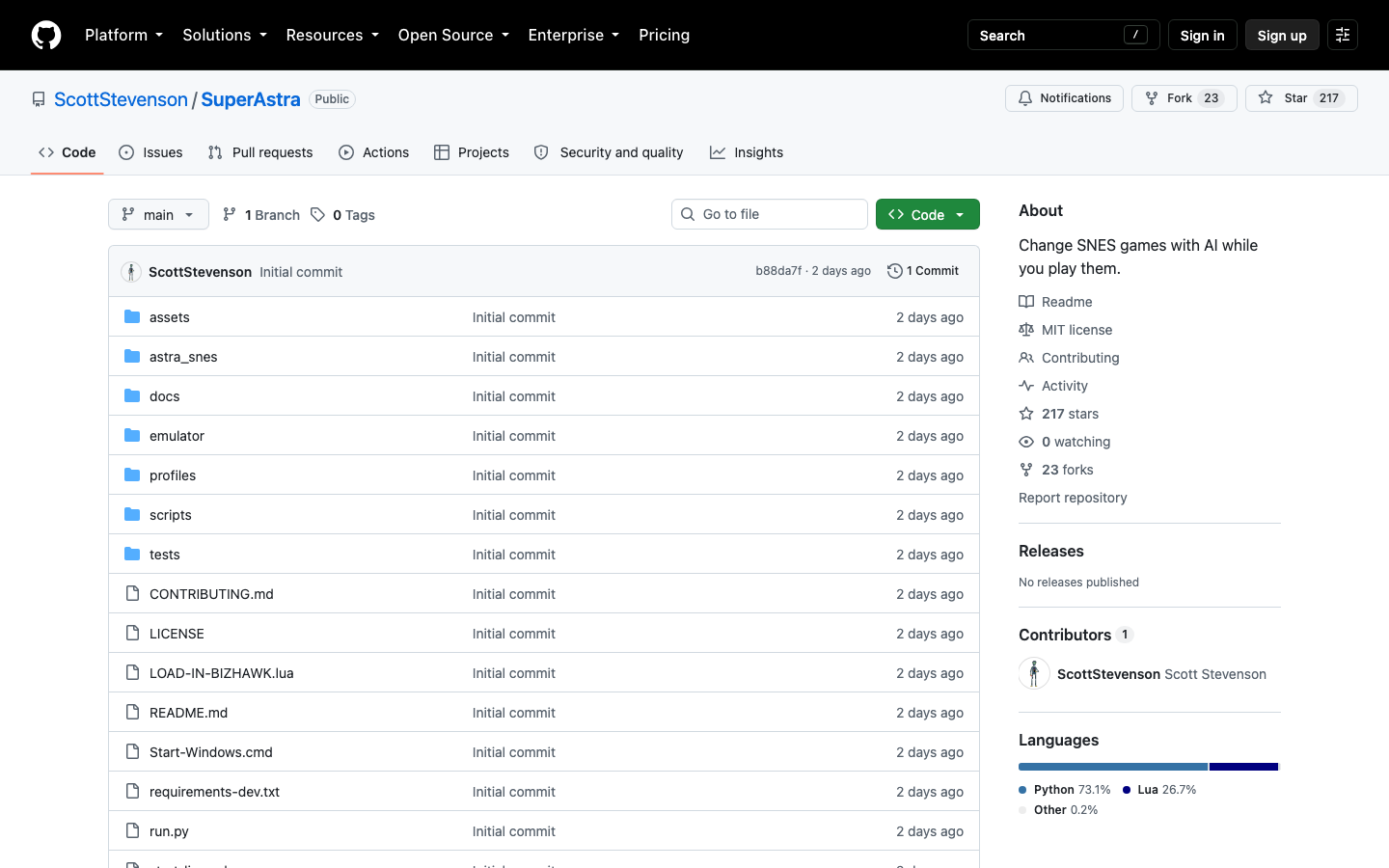Switch to the Insights tab
The image size is (1389, 868).
747,152
